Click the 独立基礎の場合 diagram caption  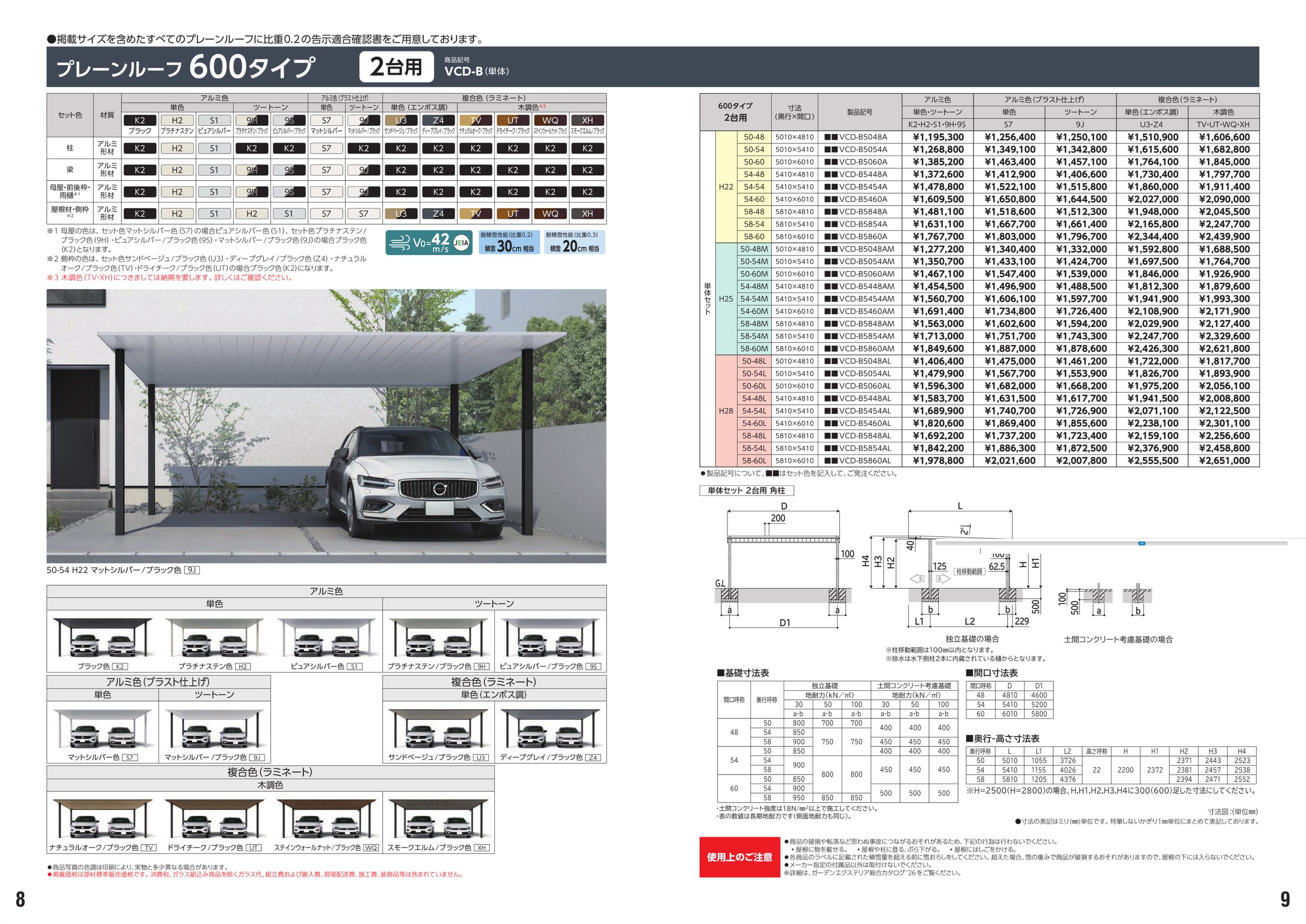(972, 639)
